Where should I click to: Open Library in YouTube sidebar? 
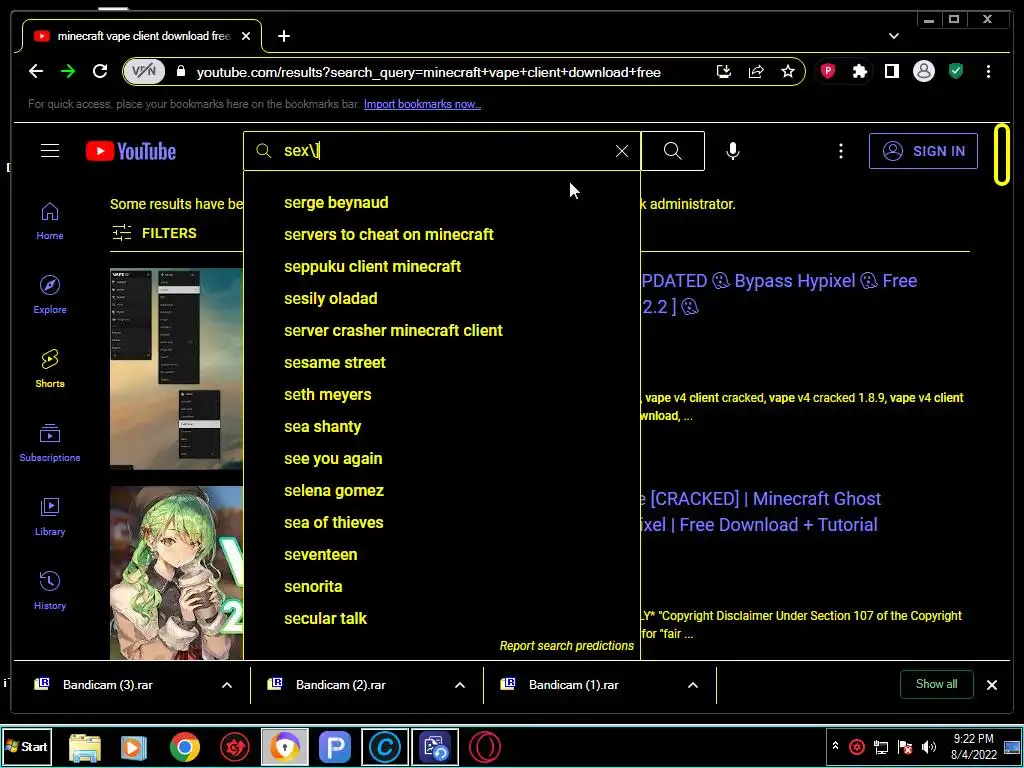[50, 517]
